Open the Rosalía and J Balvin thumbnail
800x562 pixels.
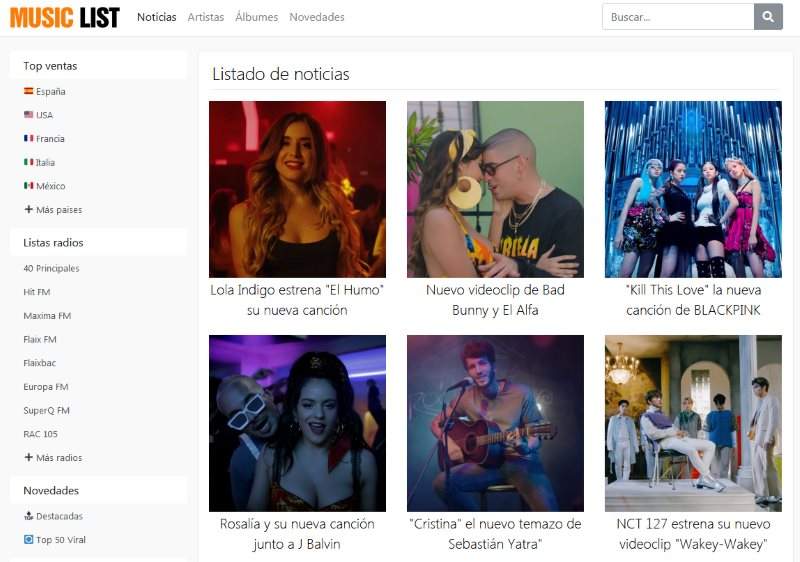297,423
